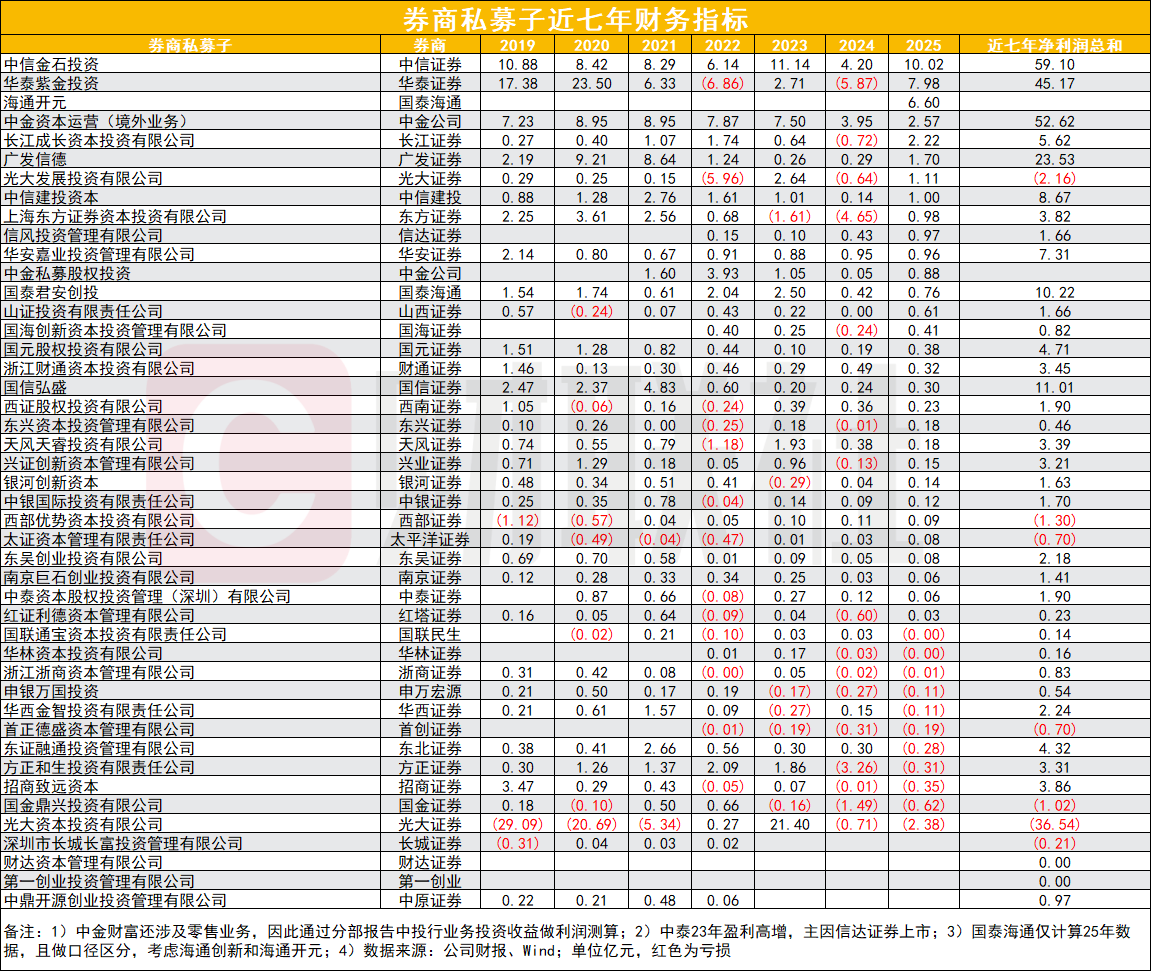Screen dimensions: 1151x971
Task: Select the red value (6.86)
Action: 723,84
